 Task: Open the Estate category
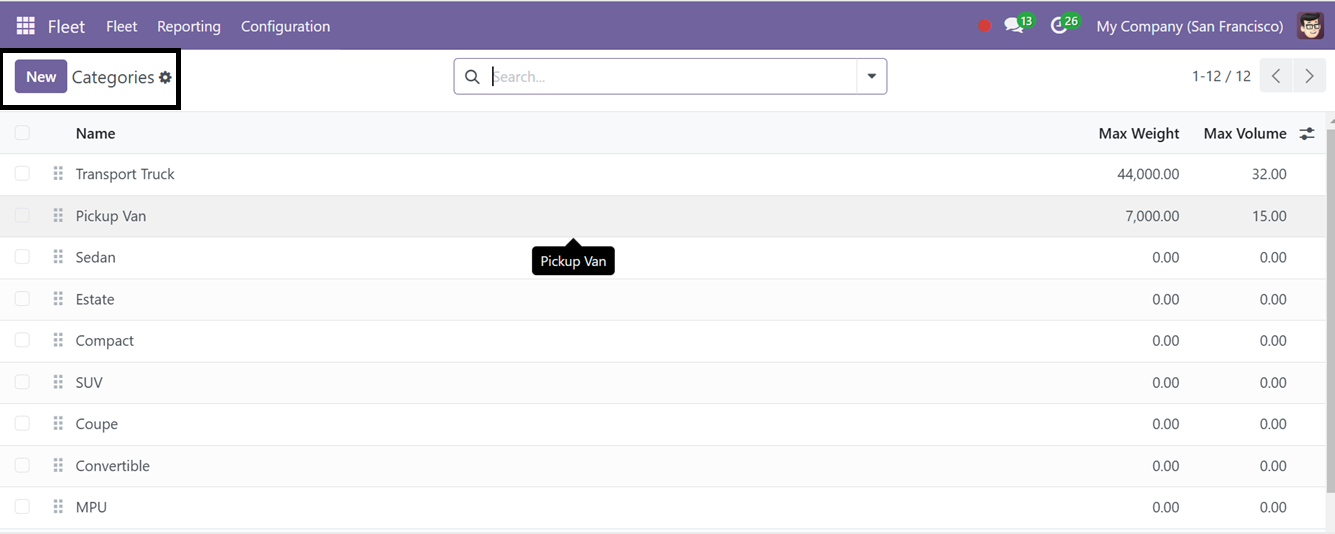(x=95, y=299)
